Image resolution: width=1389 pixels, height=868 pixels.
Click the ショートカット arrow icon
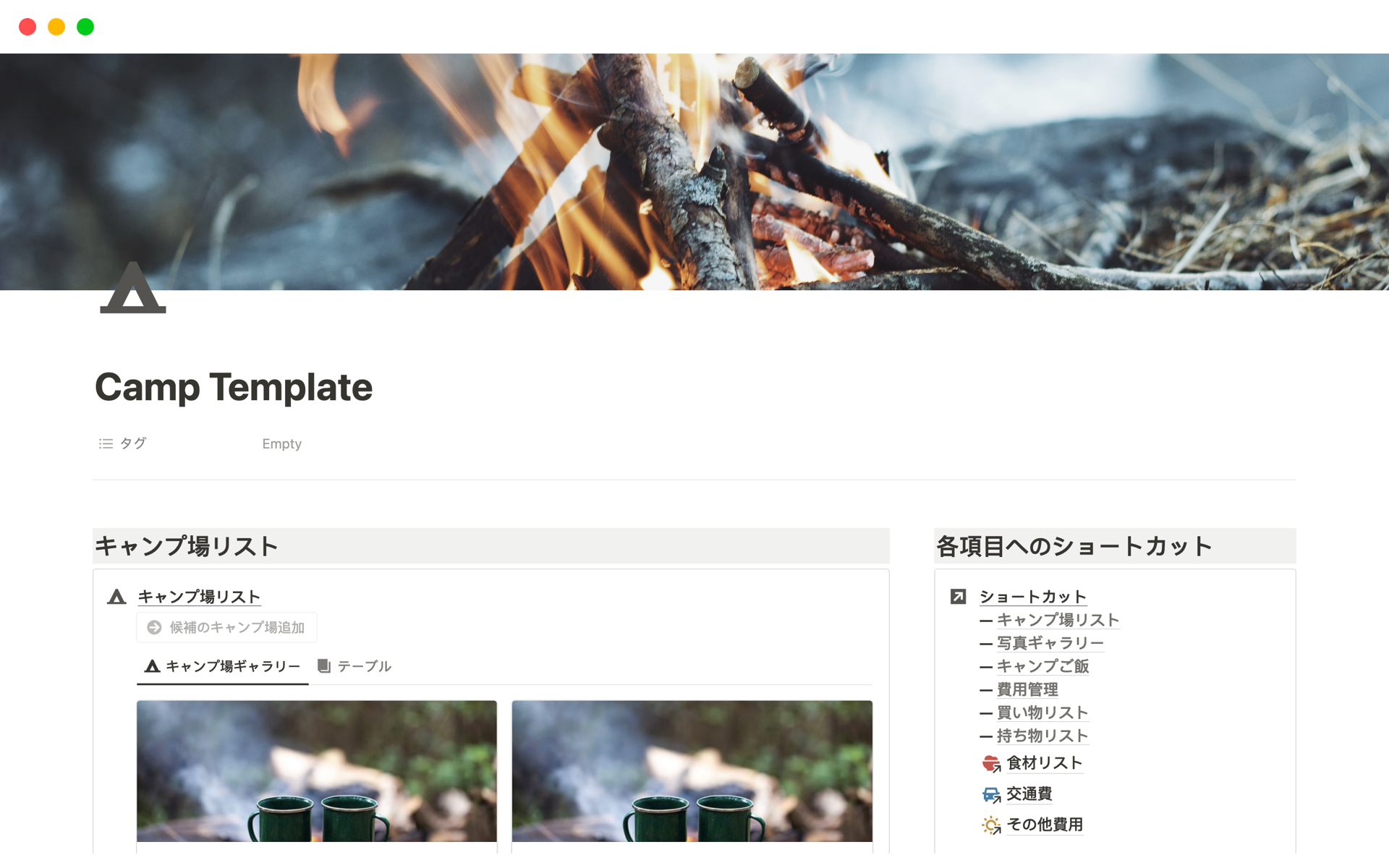(x=958, y=597)
